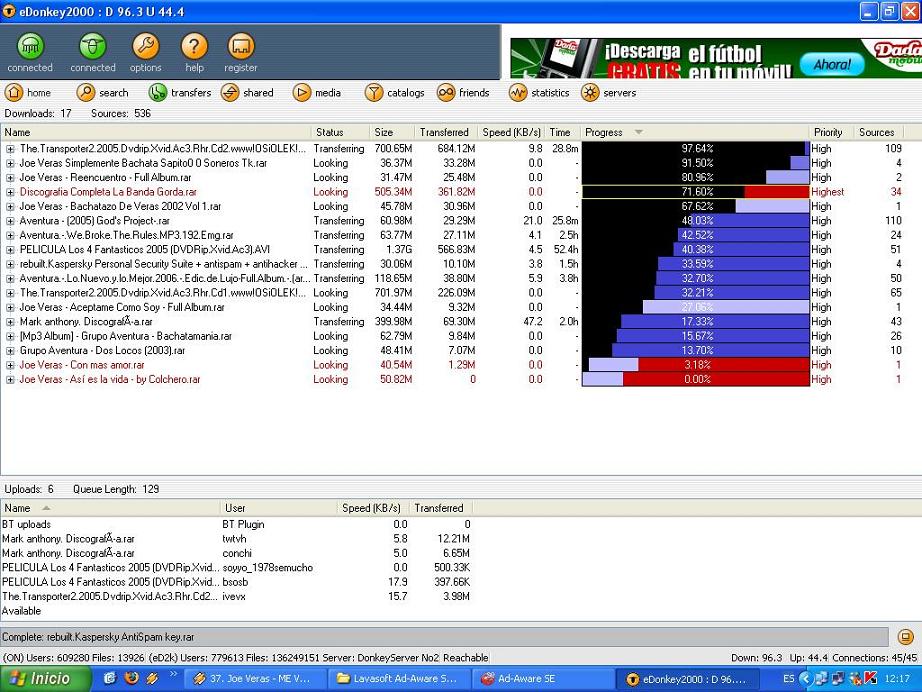Expand PELICULA Los 4 Fantasticos row

pyautogui.click(x=10, y=250)
